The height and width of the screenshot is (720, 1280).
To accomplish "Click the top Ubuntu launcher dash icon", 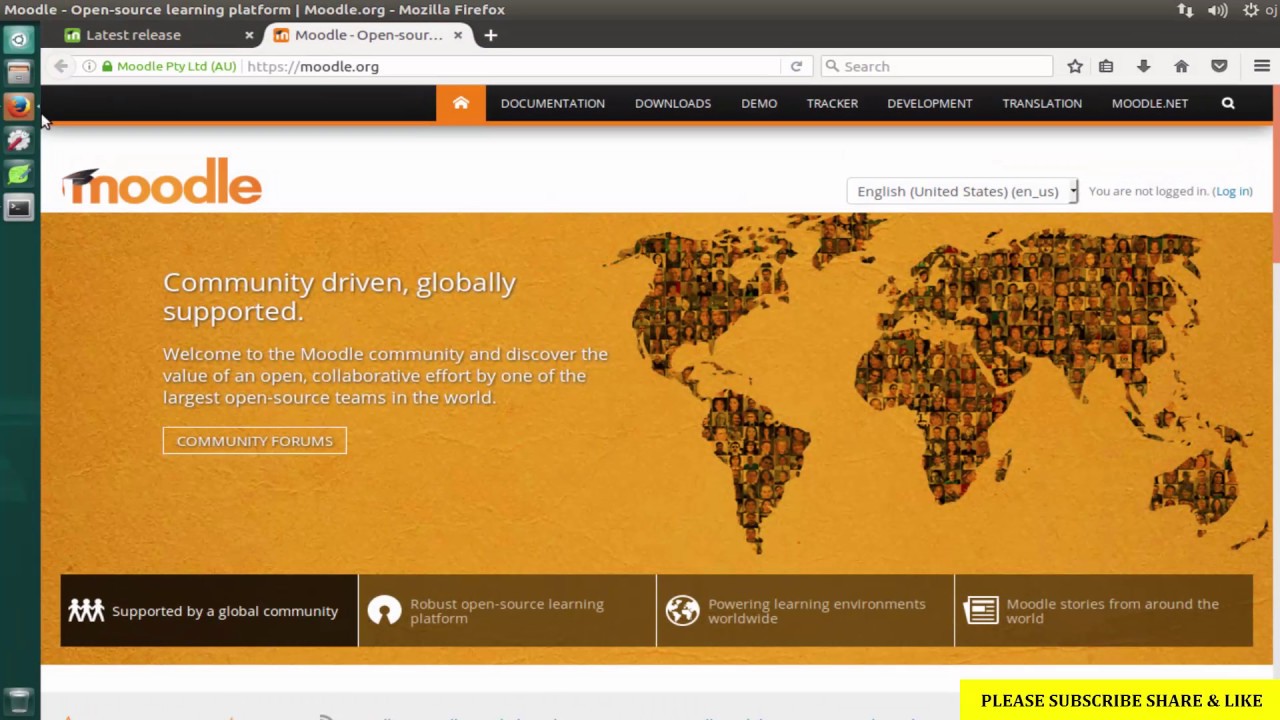I will 18,39.
